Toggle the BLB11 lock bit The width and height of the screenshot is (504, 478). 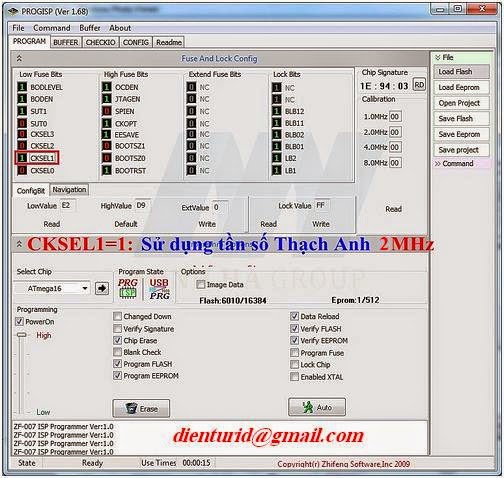(x=276, y=123)
